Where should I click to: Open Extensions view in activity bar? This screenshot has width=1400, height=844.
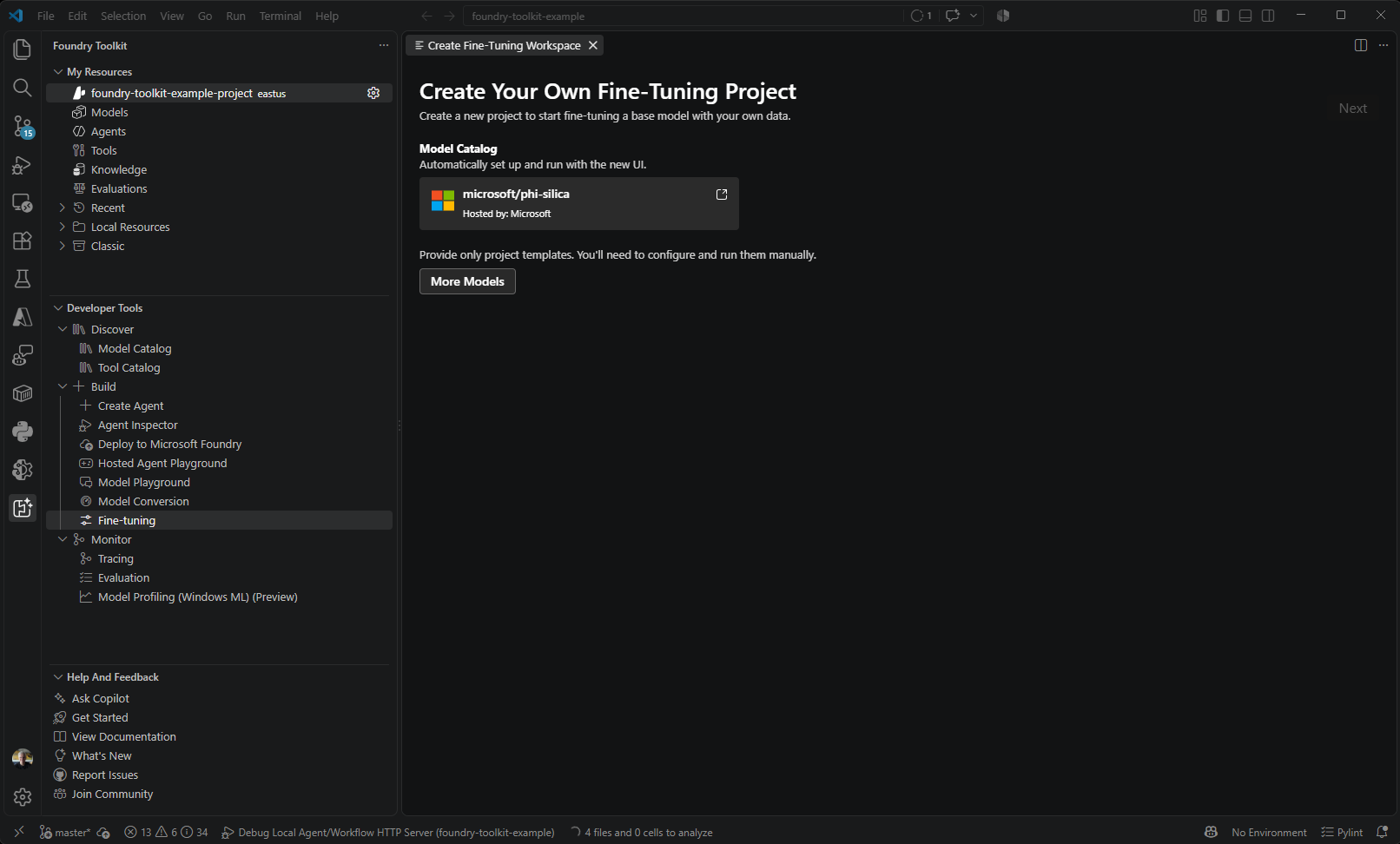(x=23, y=241)
